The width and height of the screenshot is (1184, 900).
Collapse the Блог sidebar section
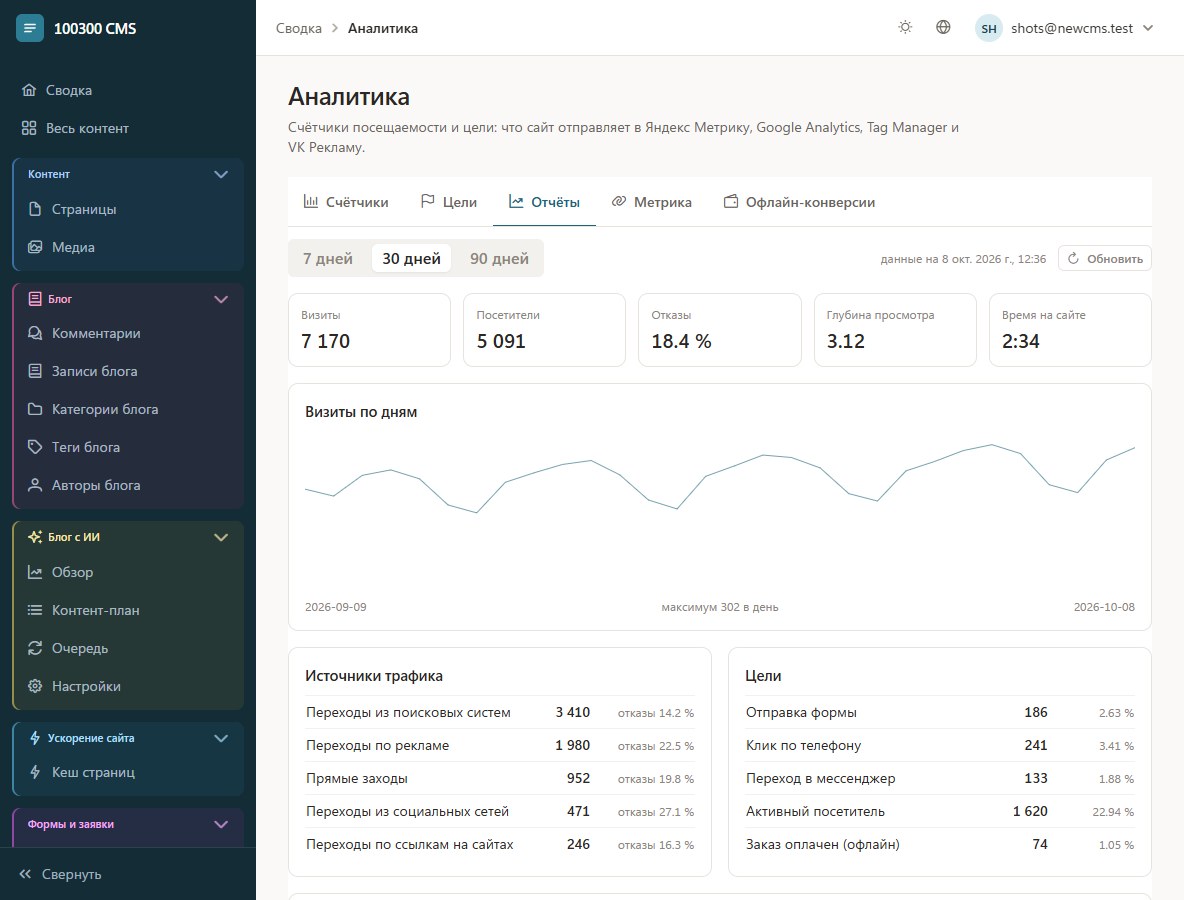(x=221, y=299)
